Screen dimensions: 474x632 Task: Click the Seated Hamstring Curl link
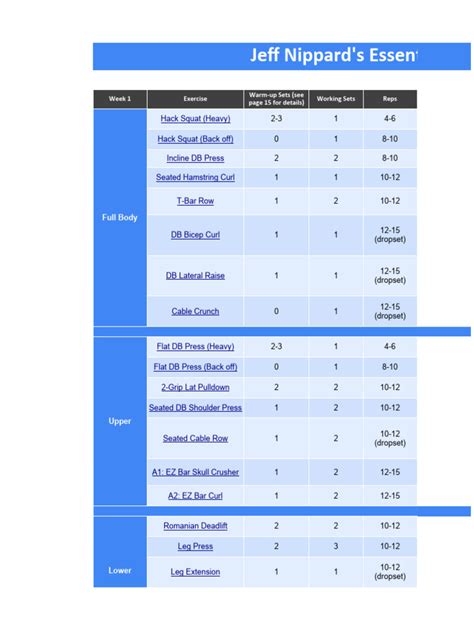tap(195, 177)
